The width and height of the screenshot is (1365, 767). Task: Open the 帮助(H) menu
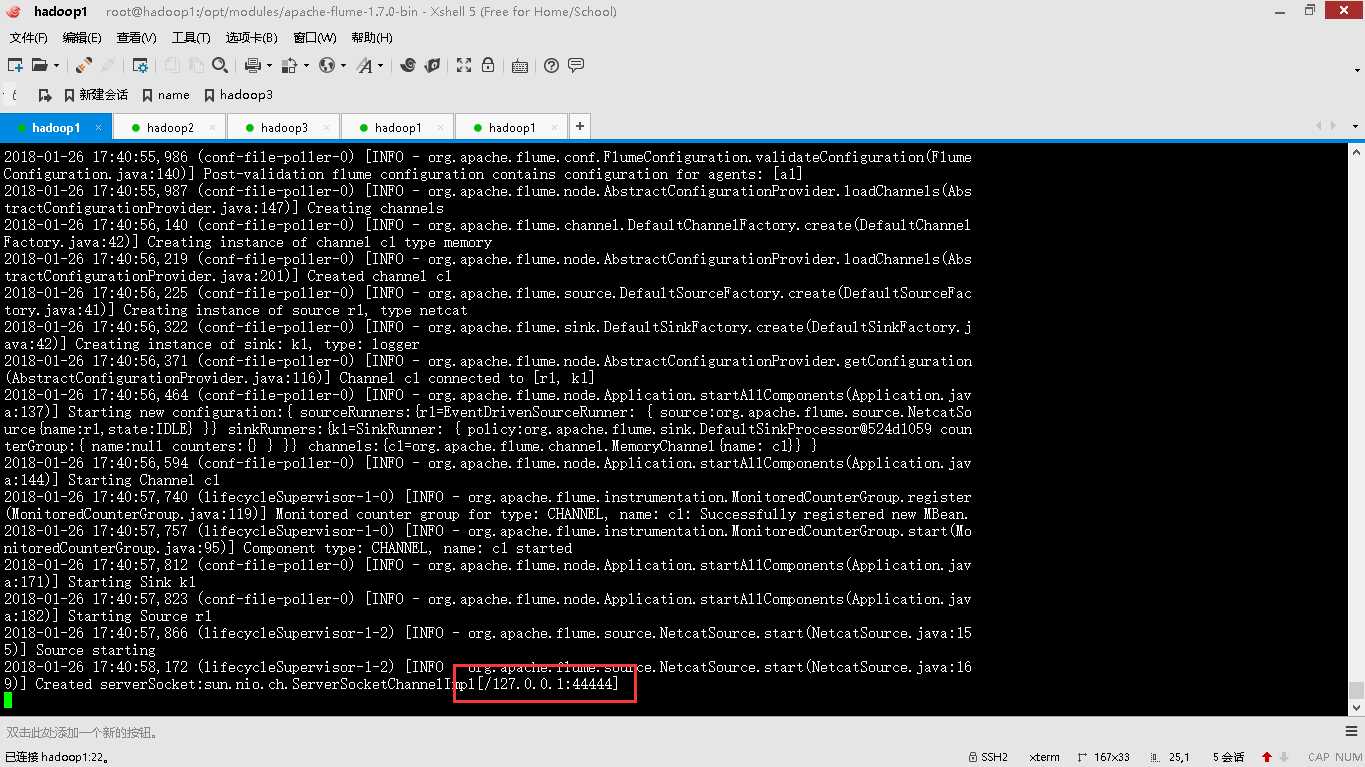(372, 38)
